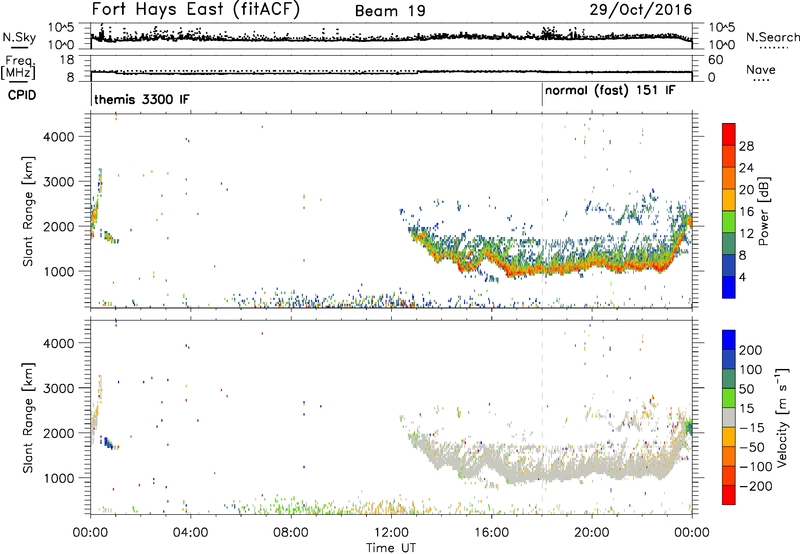Select the "Beam 19" label
This screenshot has width=800, height=554.
pos(390,11)
